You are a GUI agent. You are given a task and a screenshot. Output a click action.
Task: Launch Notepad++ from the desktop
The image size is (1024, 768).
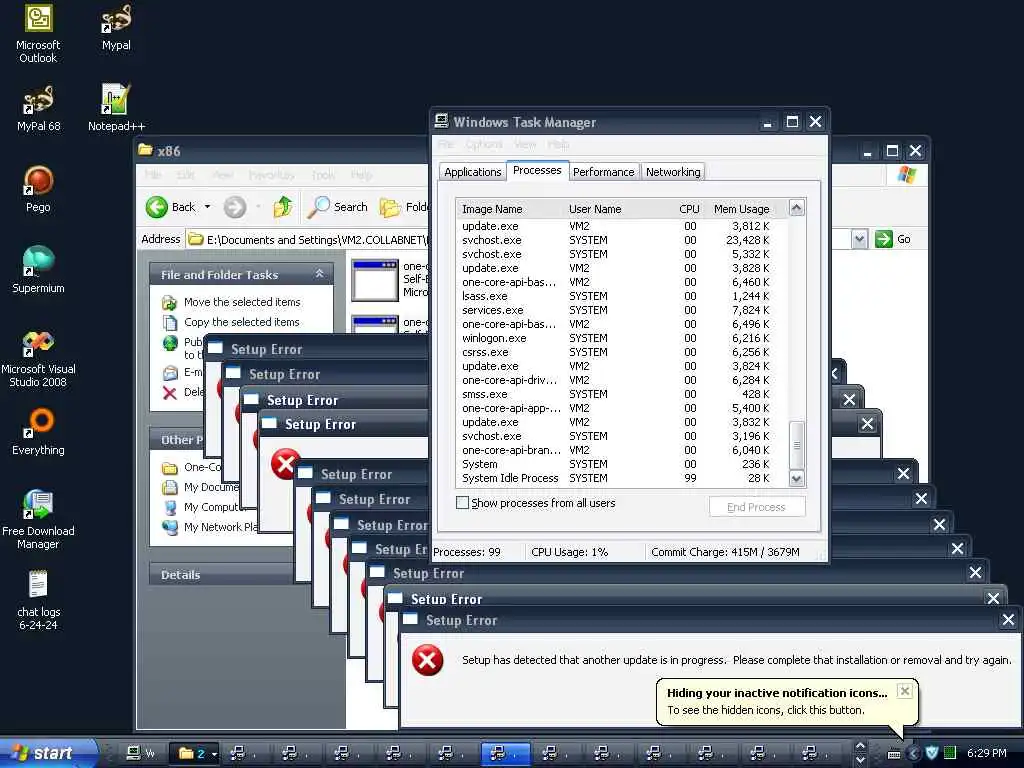[x=116, y=108]
